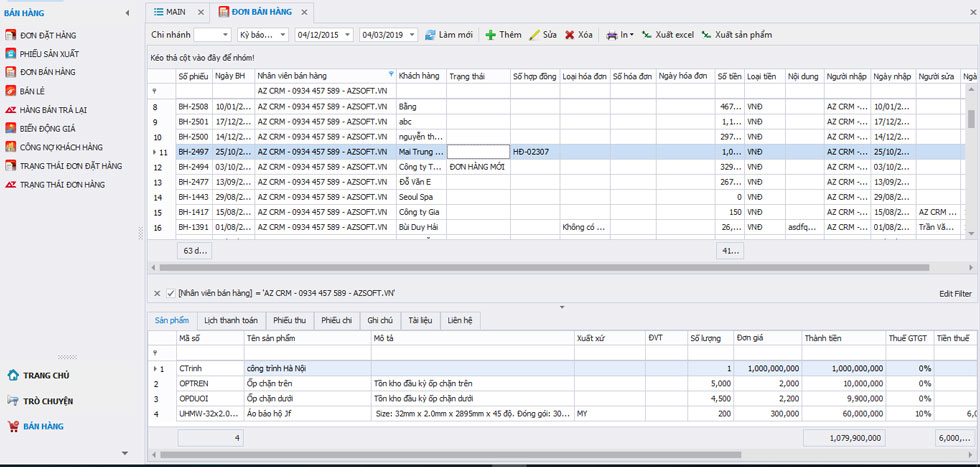
Task: Toggle the Nhân viên bán hàng filter checkbox
Action: click(x=171, y=293)
